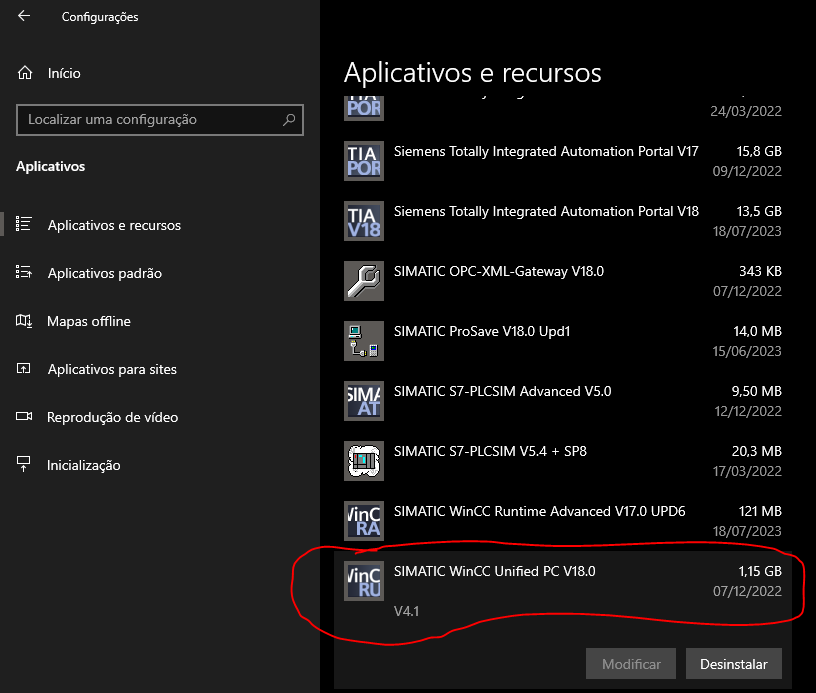Focus the Localizar uma configuração search box
Screen dimensions: 816x693
coord(150,120)
